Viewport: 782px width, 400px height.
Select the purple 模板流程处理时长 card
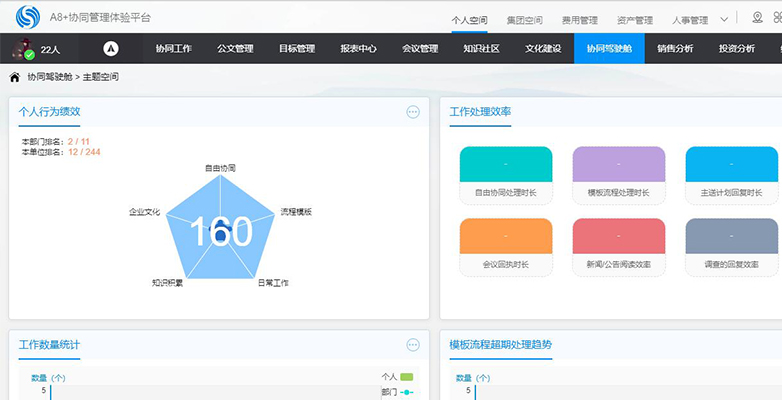[618, 175]
